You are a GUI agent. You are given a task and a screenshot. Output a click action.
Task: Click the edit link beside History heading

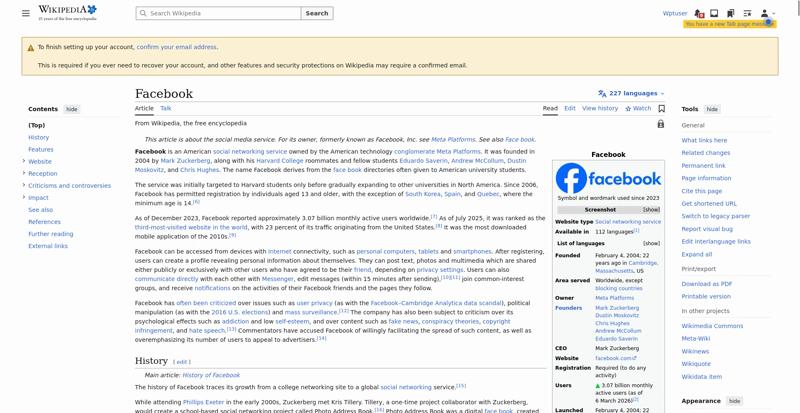[182, 362]
